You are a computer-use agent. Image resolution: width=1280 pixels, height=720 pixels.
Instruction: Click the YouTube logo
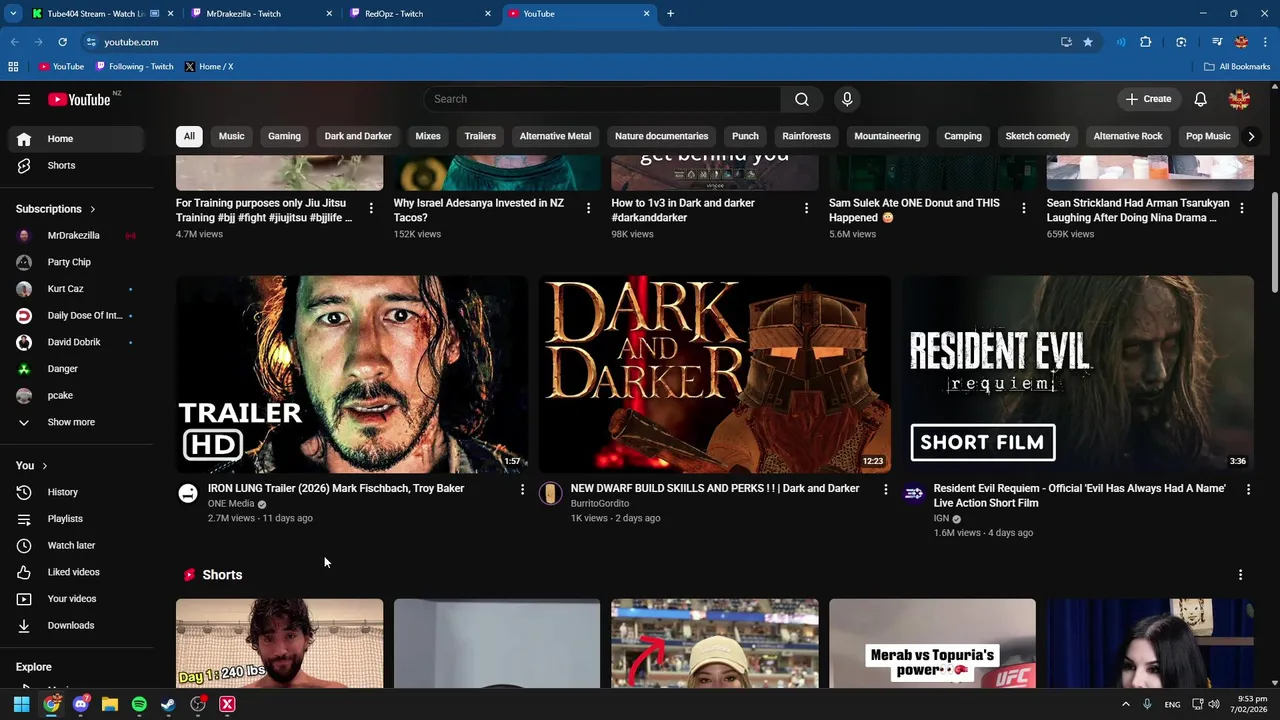(79, 99)
